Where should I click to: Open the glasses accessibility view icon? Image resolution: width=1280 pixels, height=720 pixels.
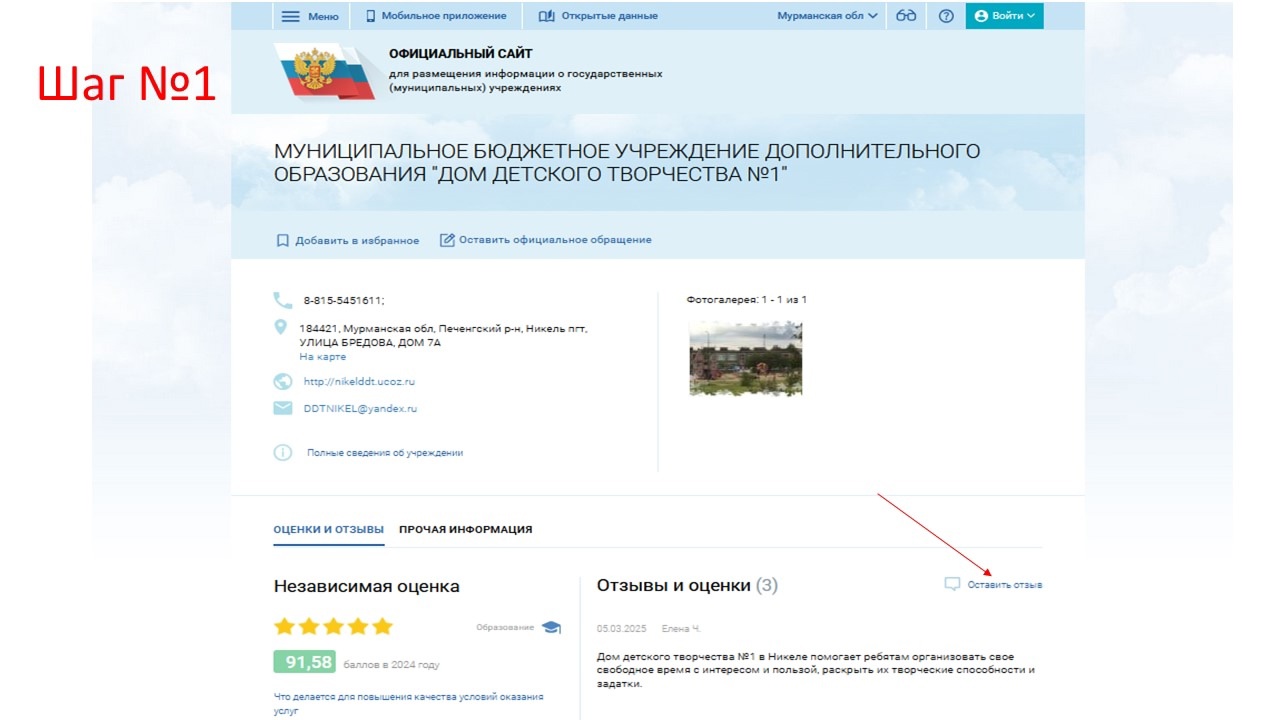coord(906,16)
